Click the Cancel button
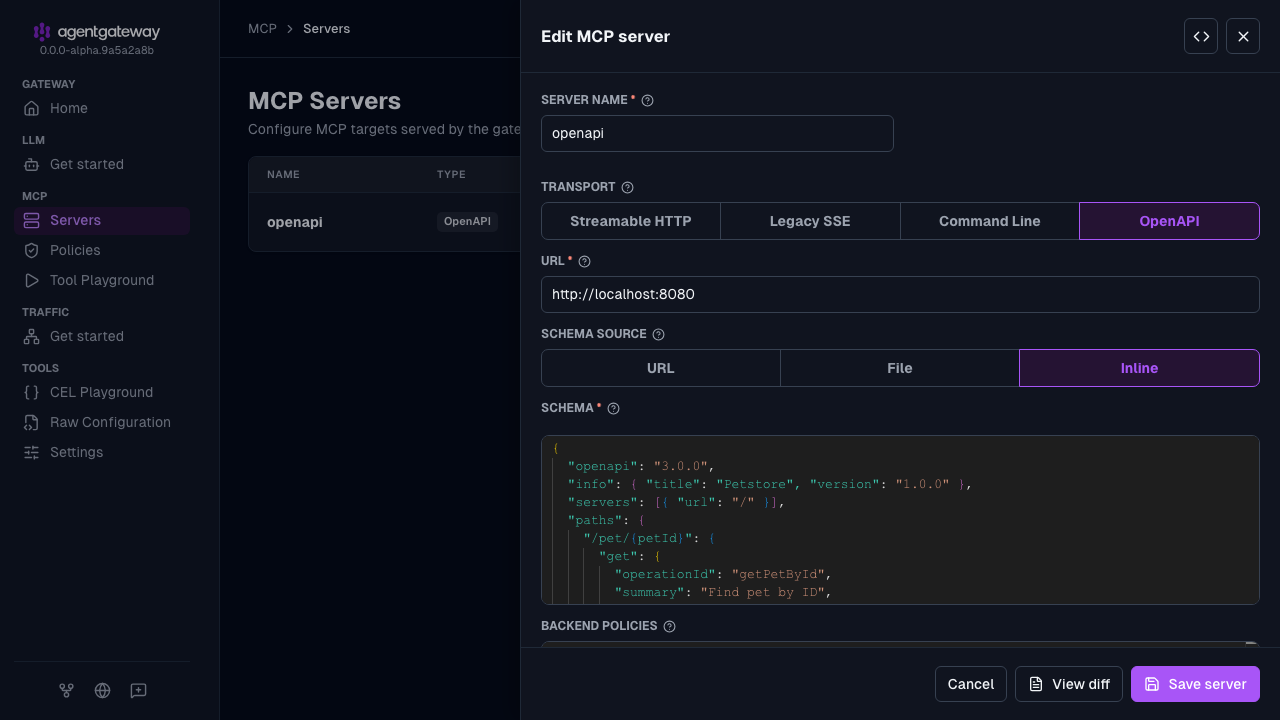 pyautogui.click(x=971, y=684)
